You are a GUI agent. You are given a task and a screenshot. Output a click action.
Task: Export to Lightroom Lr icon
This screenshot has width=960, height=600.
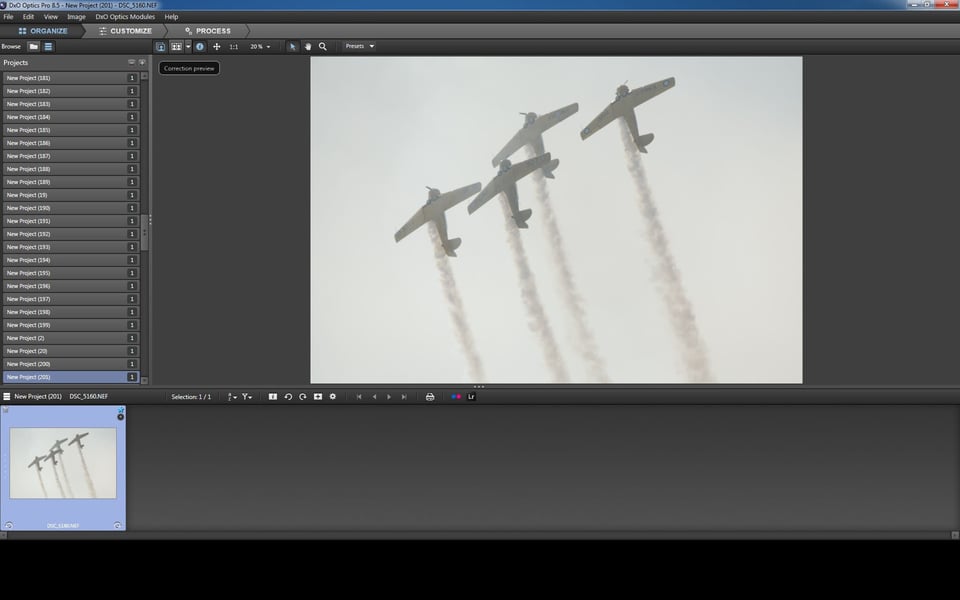(471, 397)
